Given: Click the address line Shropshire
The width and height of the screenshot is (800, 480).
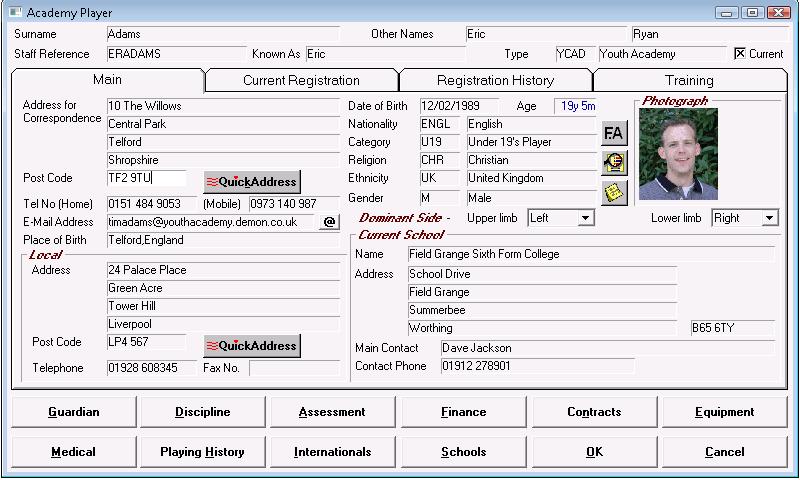Looking at the screenshot, I should tap(223, 160).
